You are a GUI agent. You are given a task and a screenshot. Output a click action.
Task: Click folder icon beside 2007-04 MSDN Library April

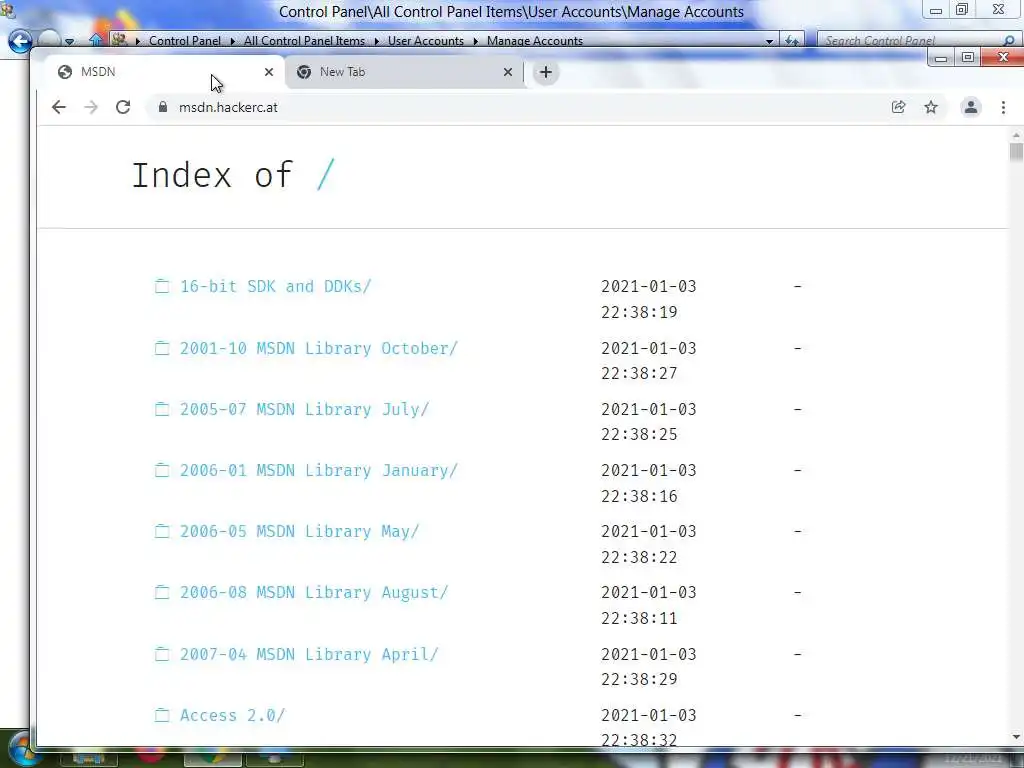pyautogui.click(x=162, y=654)
